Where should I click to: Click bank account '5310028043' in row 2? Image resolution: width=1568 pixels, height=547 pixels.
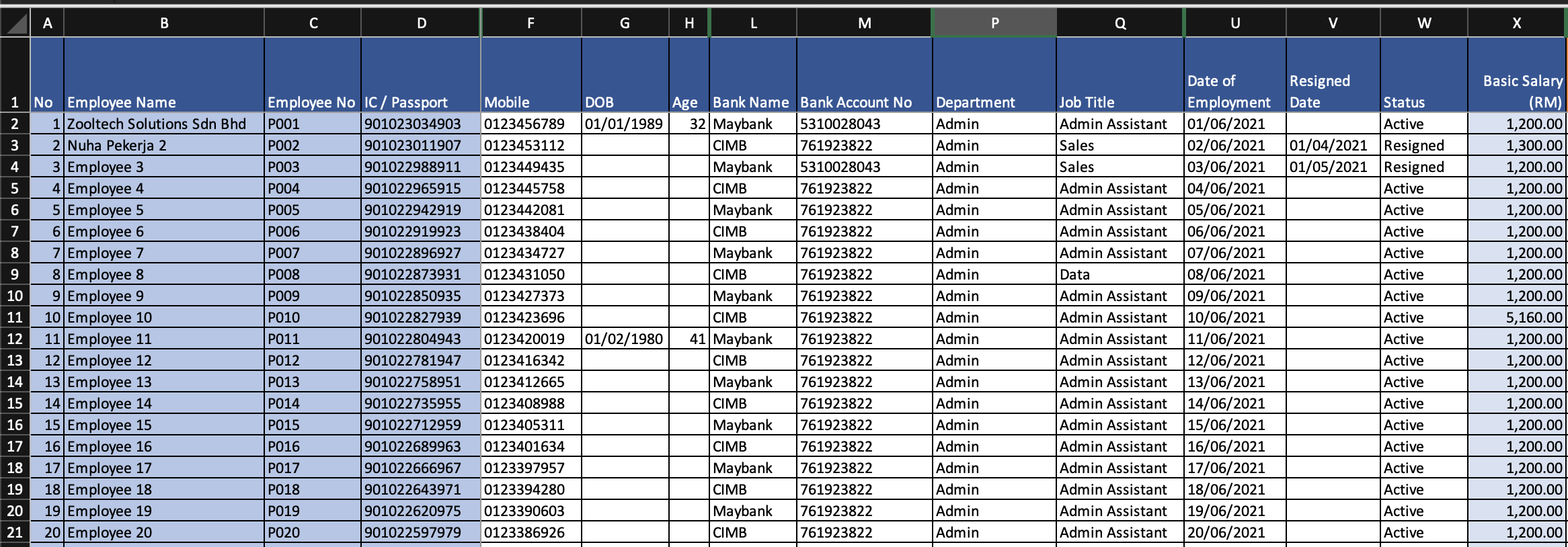[865, 124]
